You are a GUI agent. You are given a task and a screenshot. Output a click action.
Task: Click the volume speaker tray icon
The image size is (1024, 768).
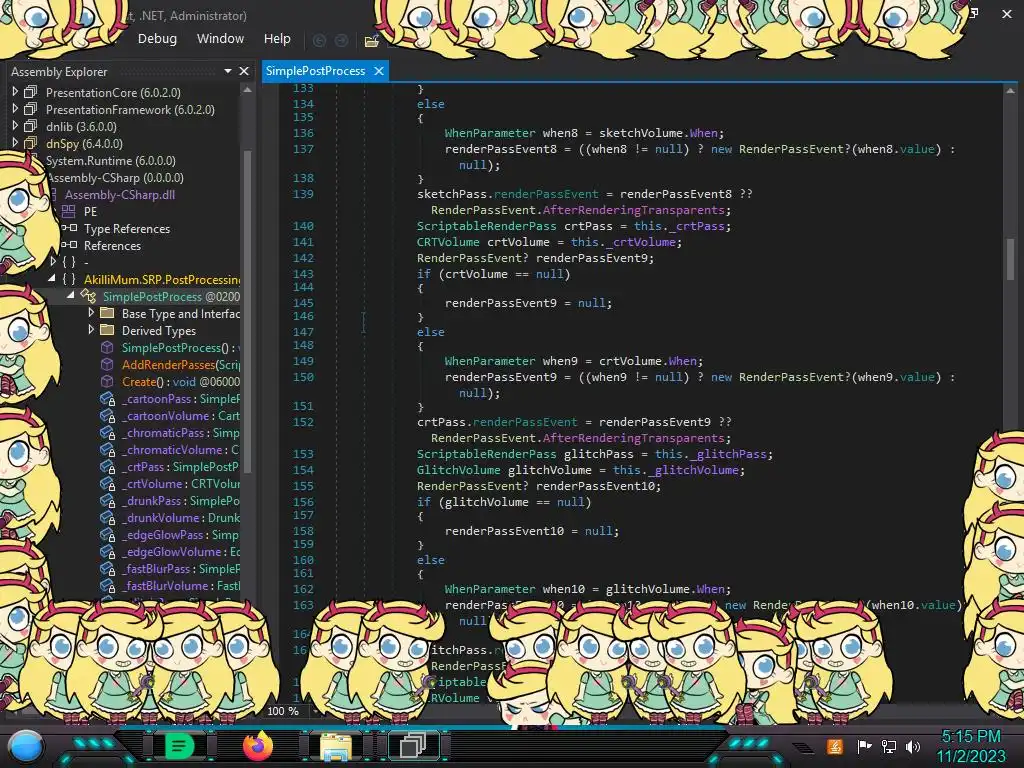pyautogui.click(x=913, y=746)
